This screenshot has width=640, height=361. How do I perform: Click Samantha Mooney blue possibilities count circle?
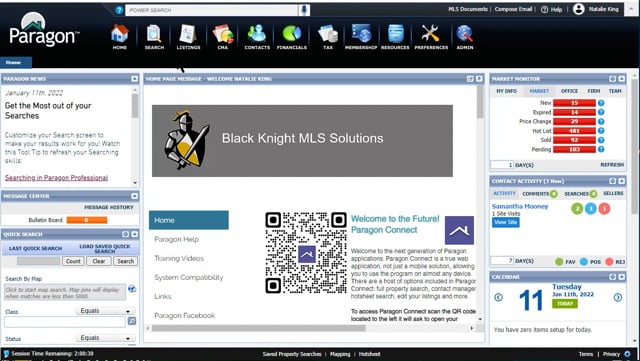591,209
